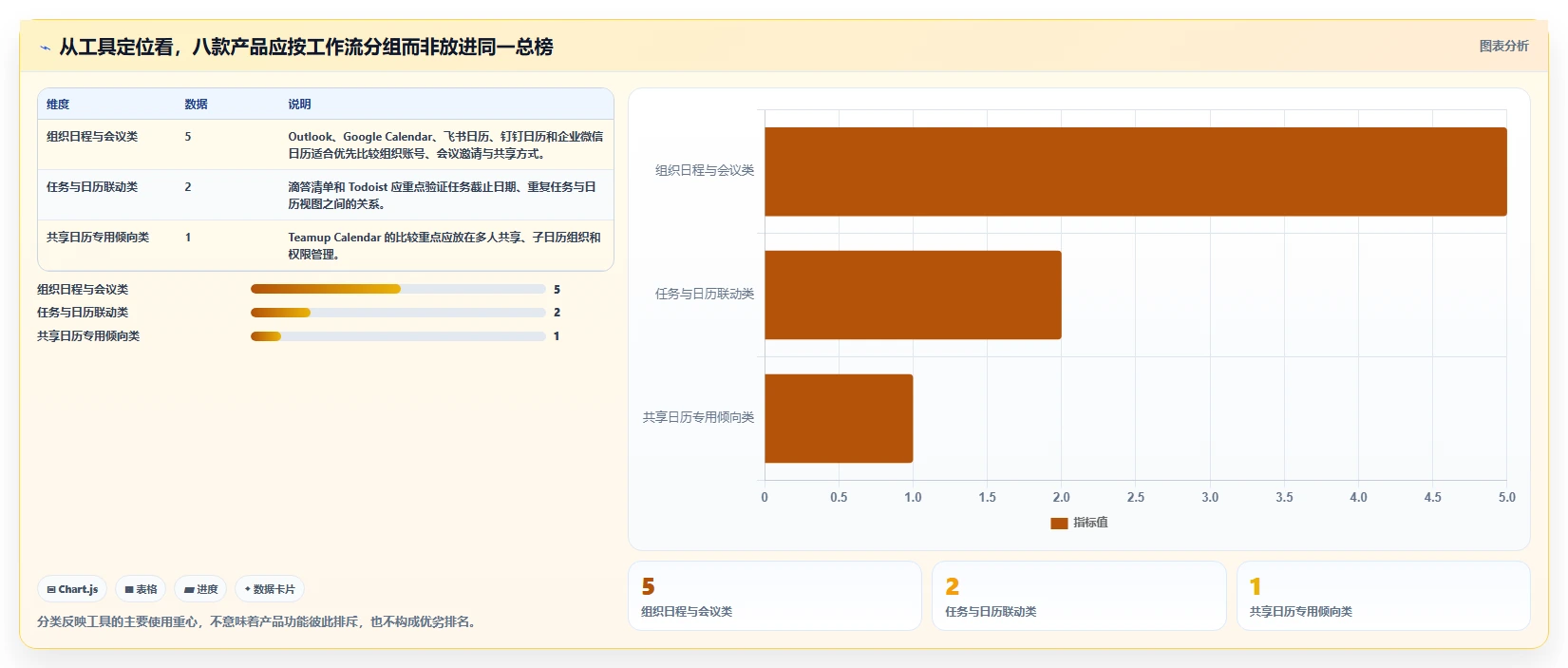Click the y-axis label 共享日历专用倾向类
Image resolution: width=1568 pixels, height=668 pixels.
click(x=698, y=418)
